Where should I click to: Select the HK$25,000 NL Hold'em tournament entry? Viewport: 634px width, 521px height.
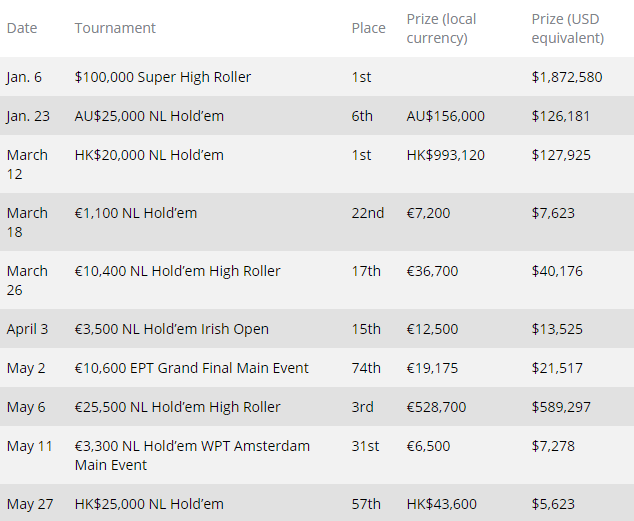click(149, 504)
